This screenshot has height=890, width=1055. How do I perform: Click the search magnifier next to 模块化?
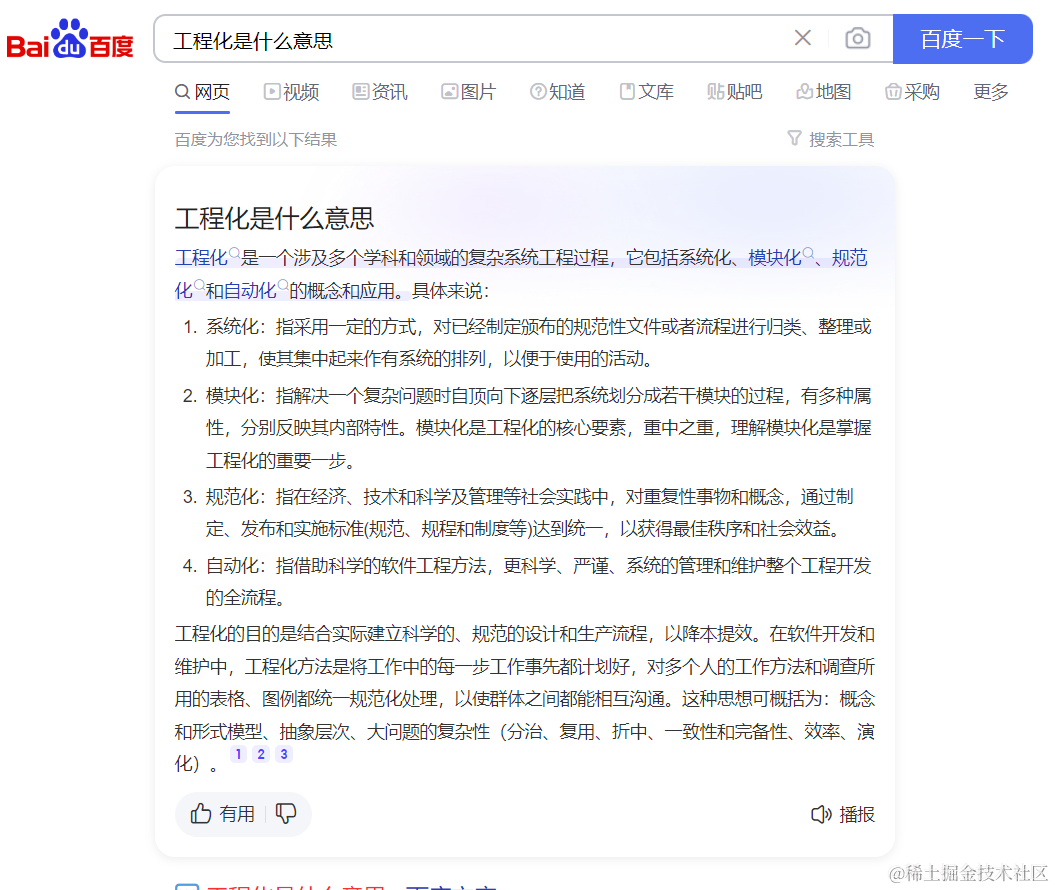(x=808, y=254)
